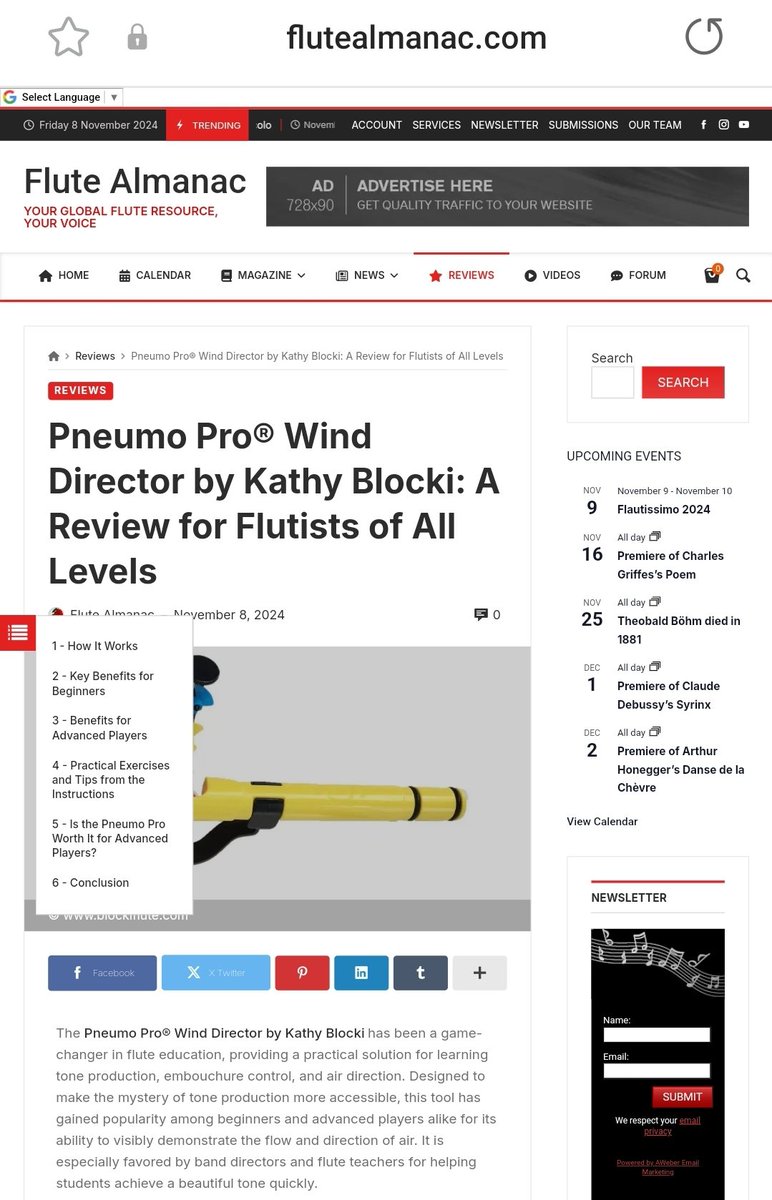The image size is (772, 1200).
Task: Click the newsletter SUBMIT button
Action: click(x=682, y=1097)
